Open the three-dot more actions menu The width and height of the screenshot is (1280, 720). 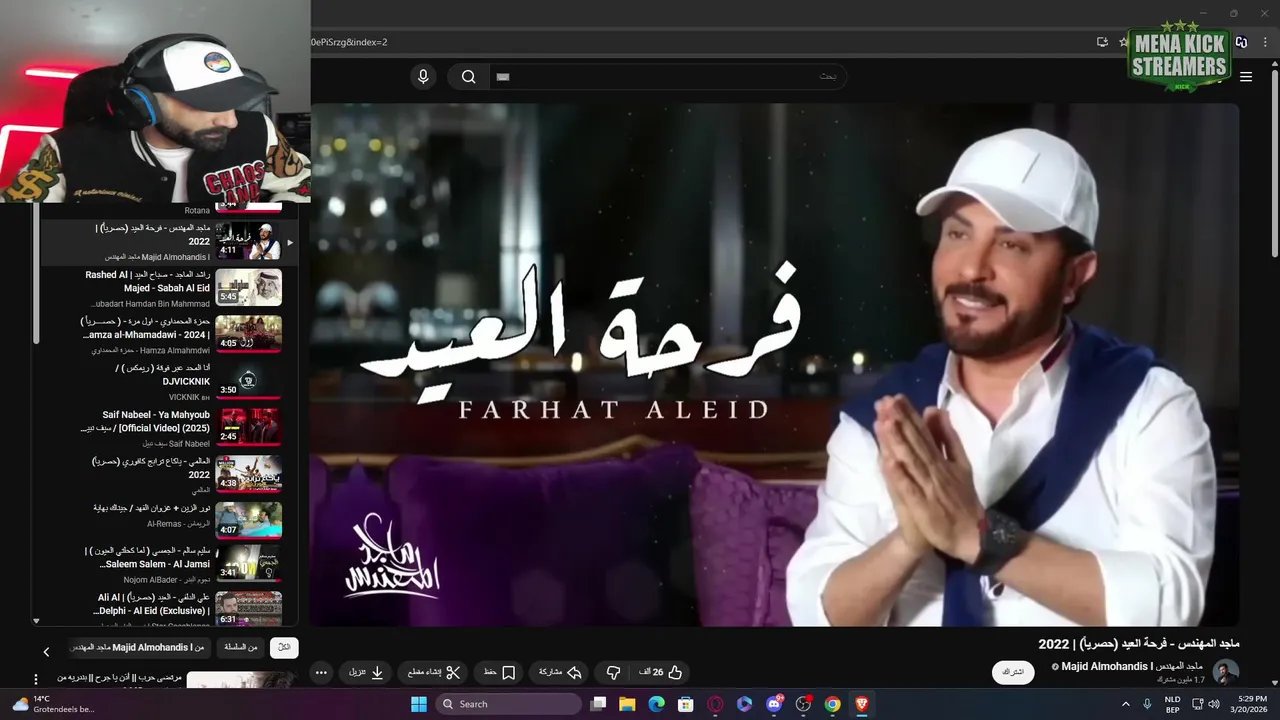(321, 673)
